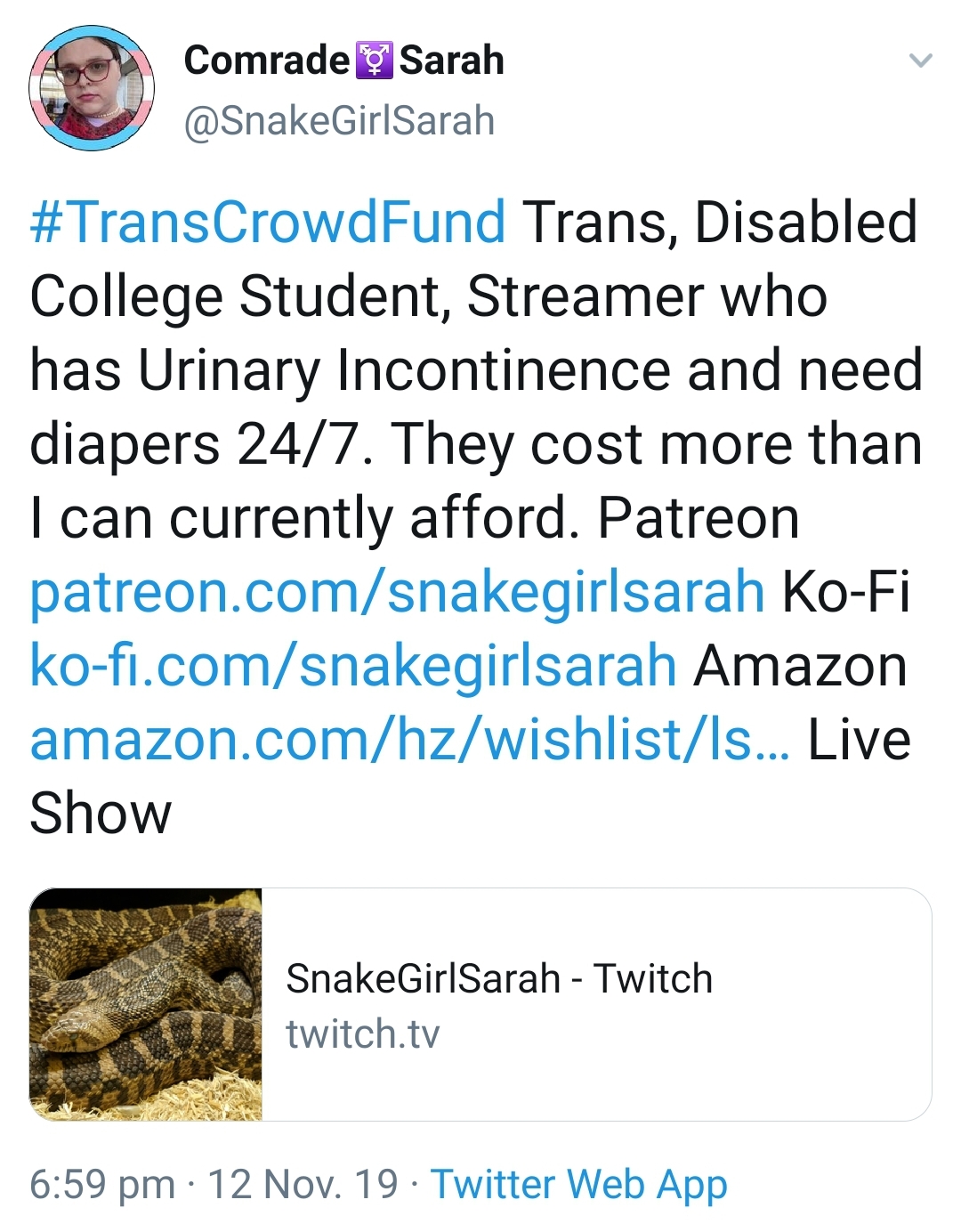
Task: Click the twitch.tv domain text in card
Action: coord(363,1034)
